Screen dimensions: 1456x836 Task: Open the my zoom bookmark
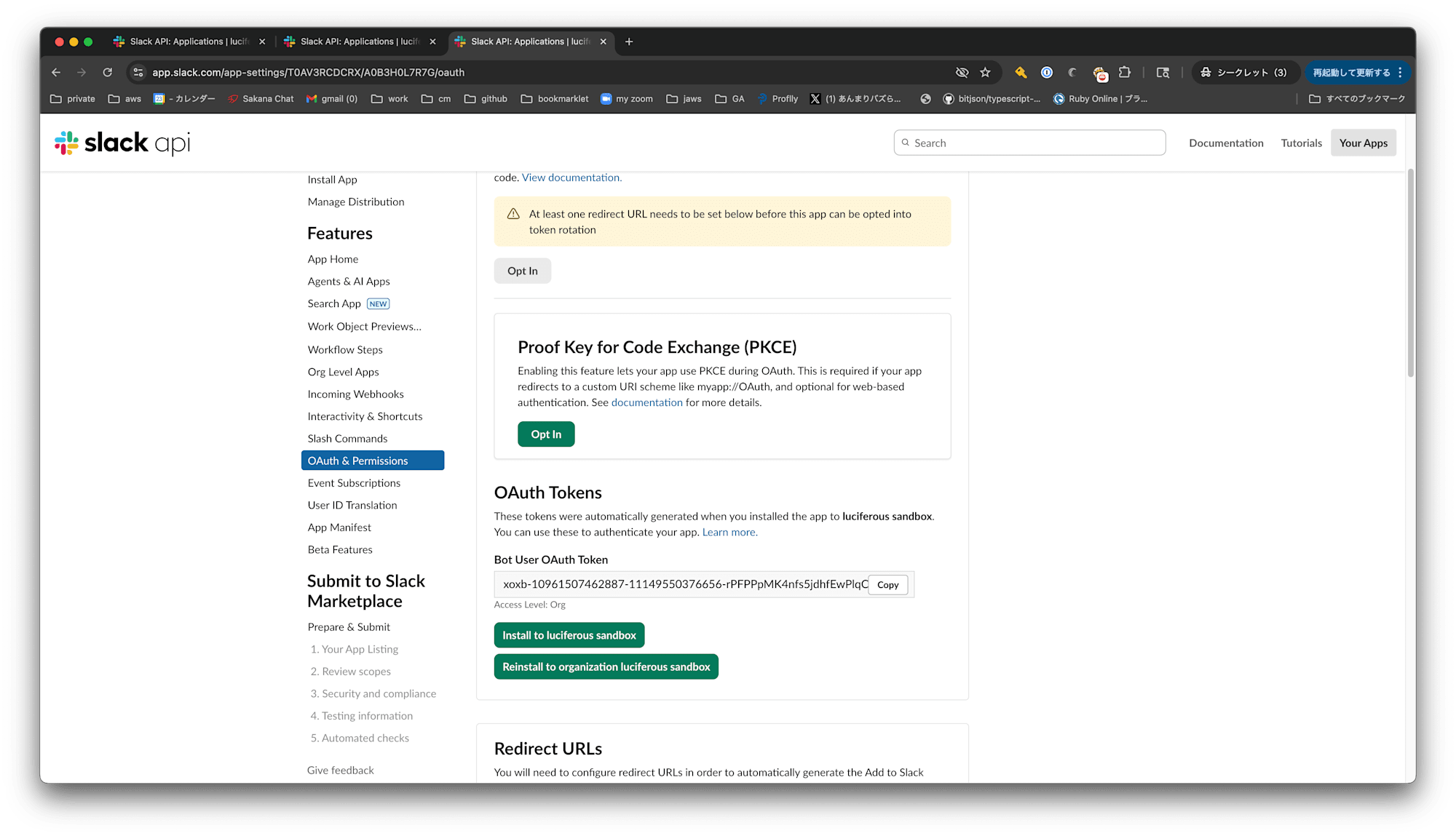(x=626, y=99)
